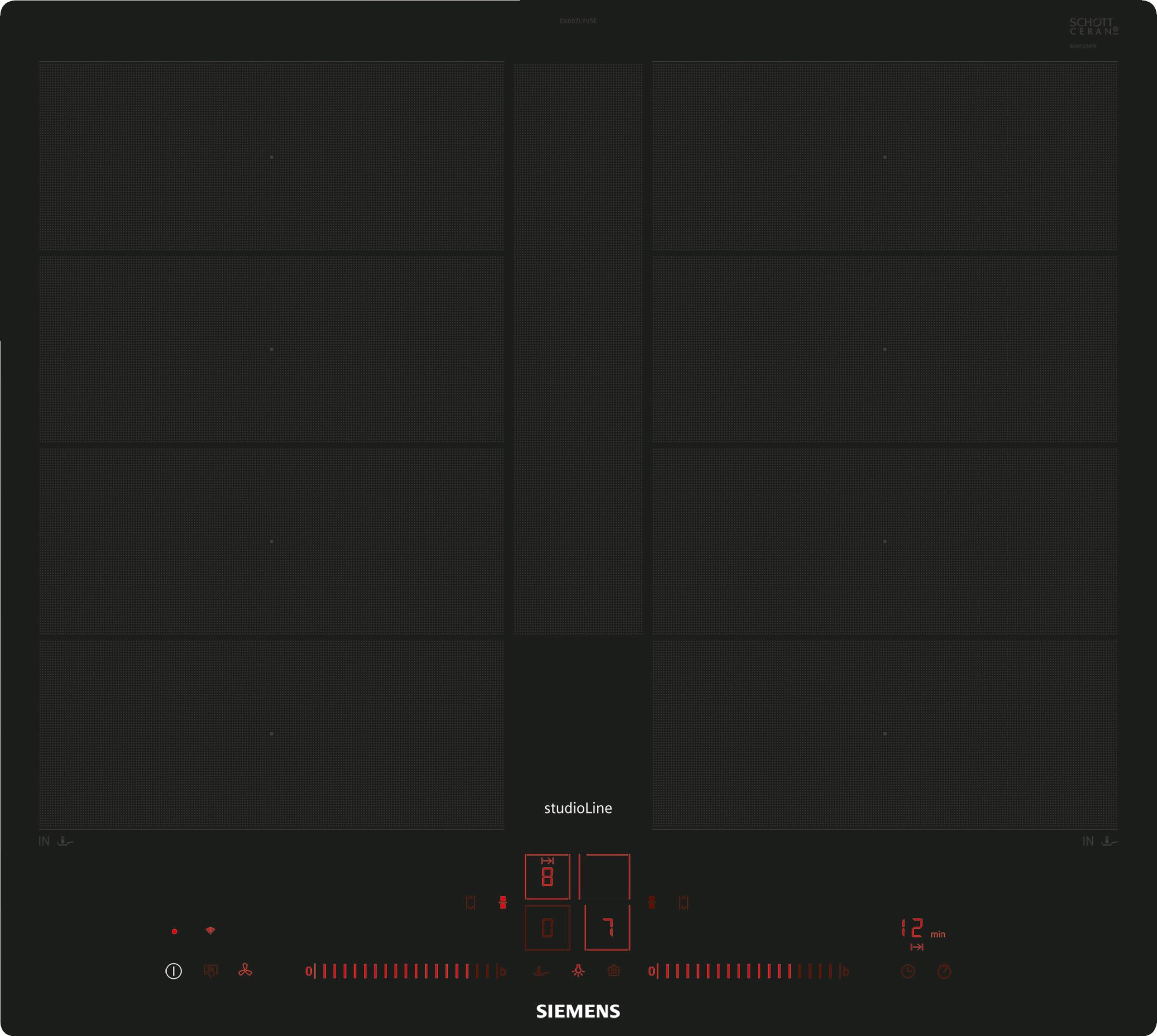Viewport: 1157px width, 1036px height.
Task: Toggle the left flexZone link icon
Action: point(503,902)
